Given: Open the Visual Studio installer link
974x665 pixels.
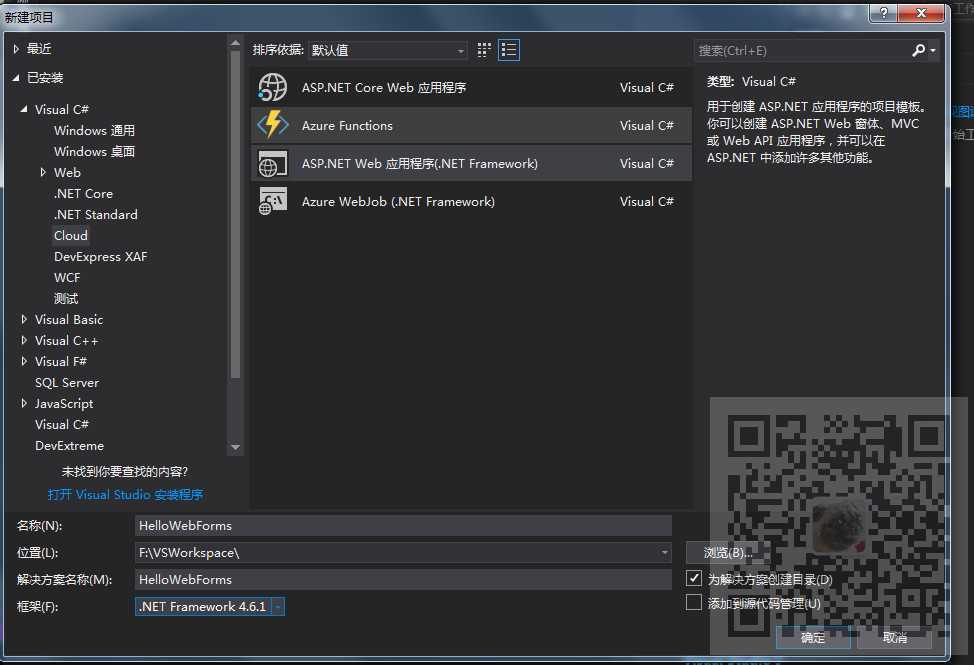Looking at the screenshot, I should [125, 495].
